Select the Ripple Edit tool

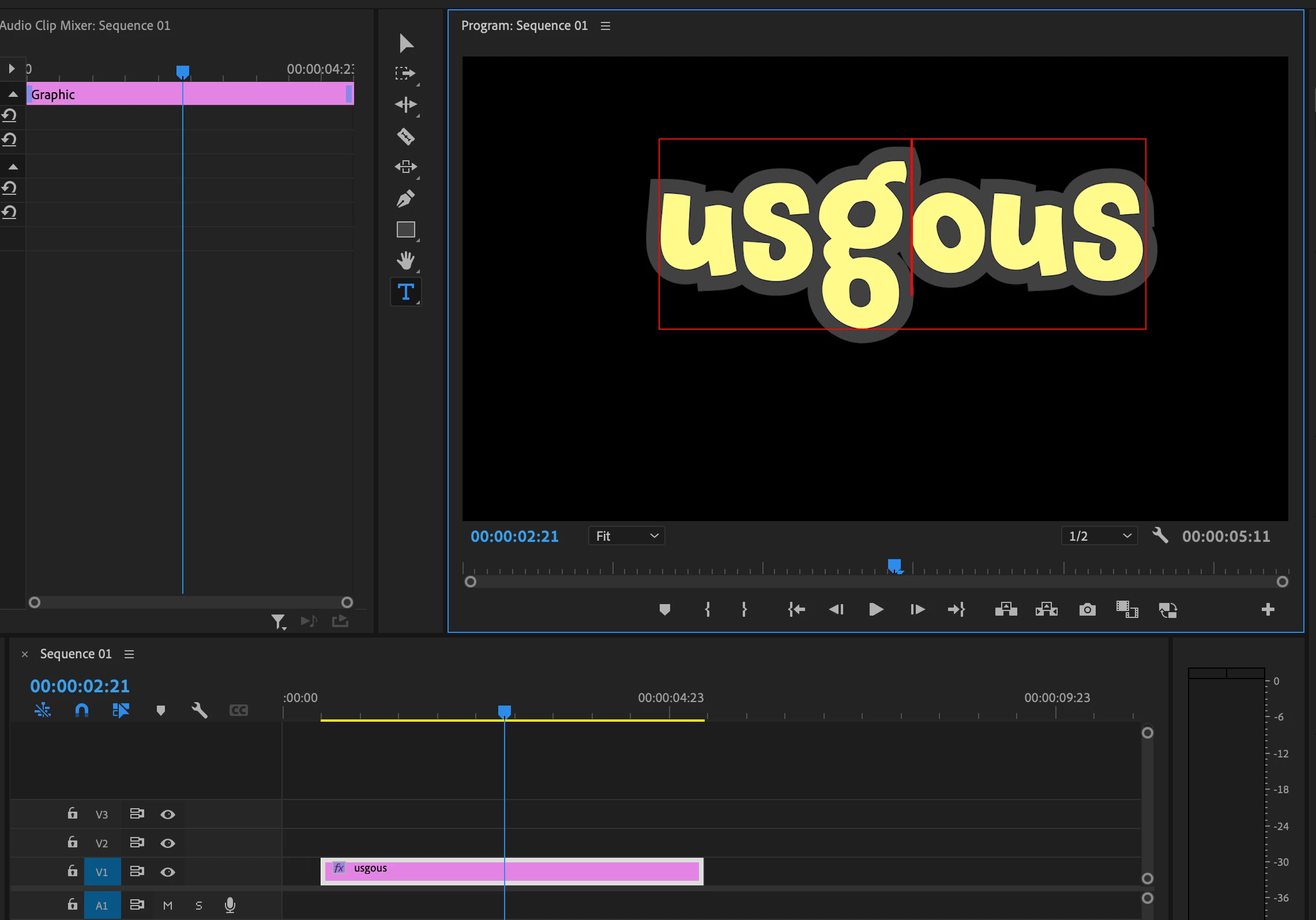405,104
